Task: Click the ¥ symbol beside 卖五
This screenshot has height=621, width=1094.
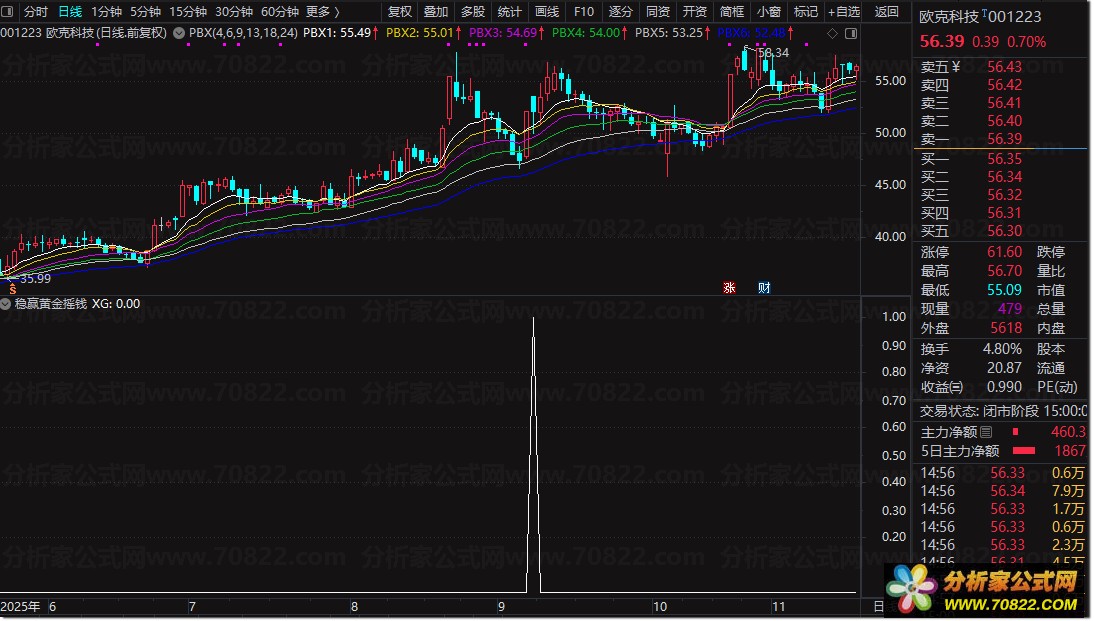Action: click(955, 67)
